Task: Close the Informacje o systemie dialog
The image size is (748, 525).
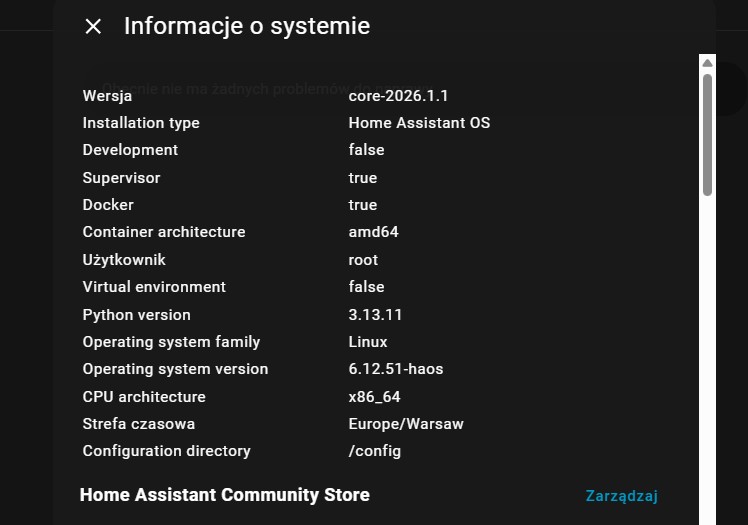Action: 93,27
